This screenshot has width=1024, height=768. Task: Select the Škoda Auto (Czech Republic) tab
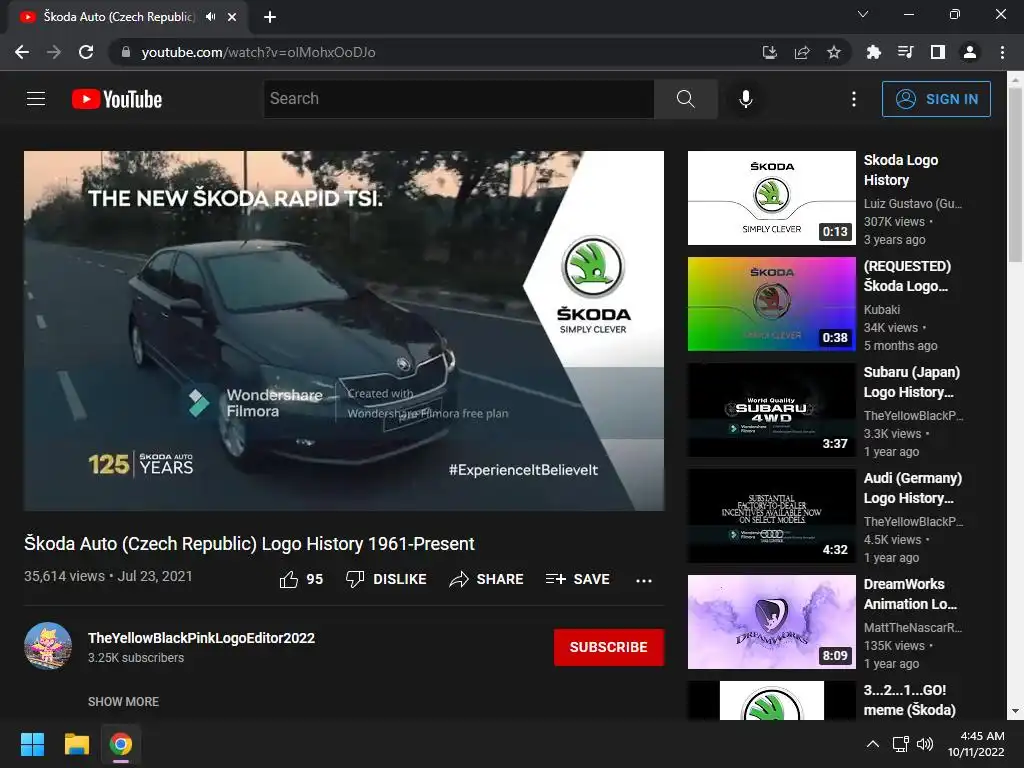click(x=119, y=17)
